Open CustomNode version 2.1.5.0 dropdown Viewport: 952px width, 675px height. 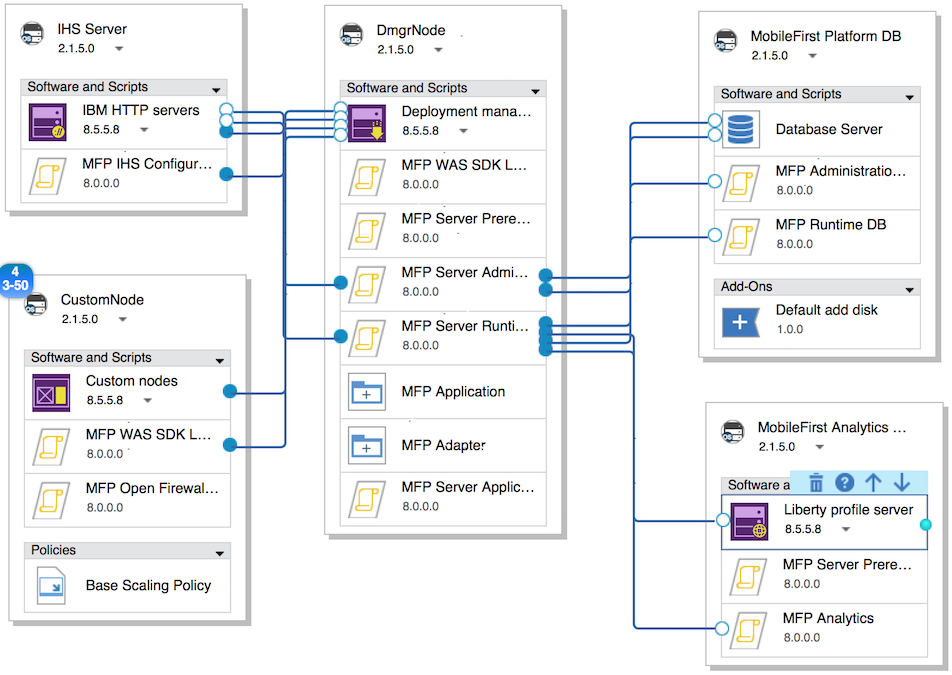pyautogui.click(x=123, y=319)
